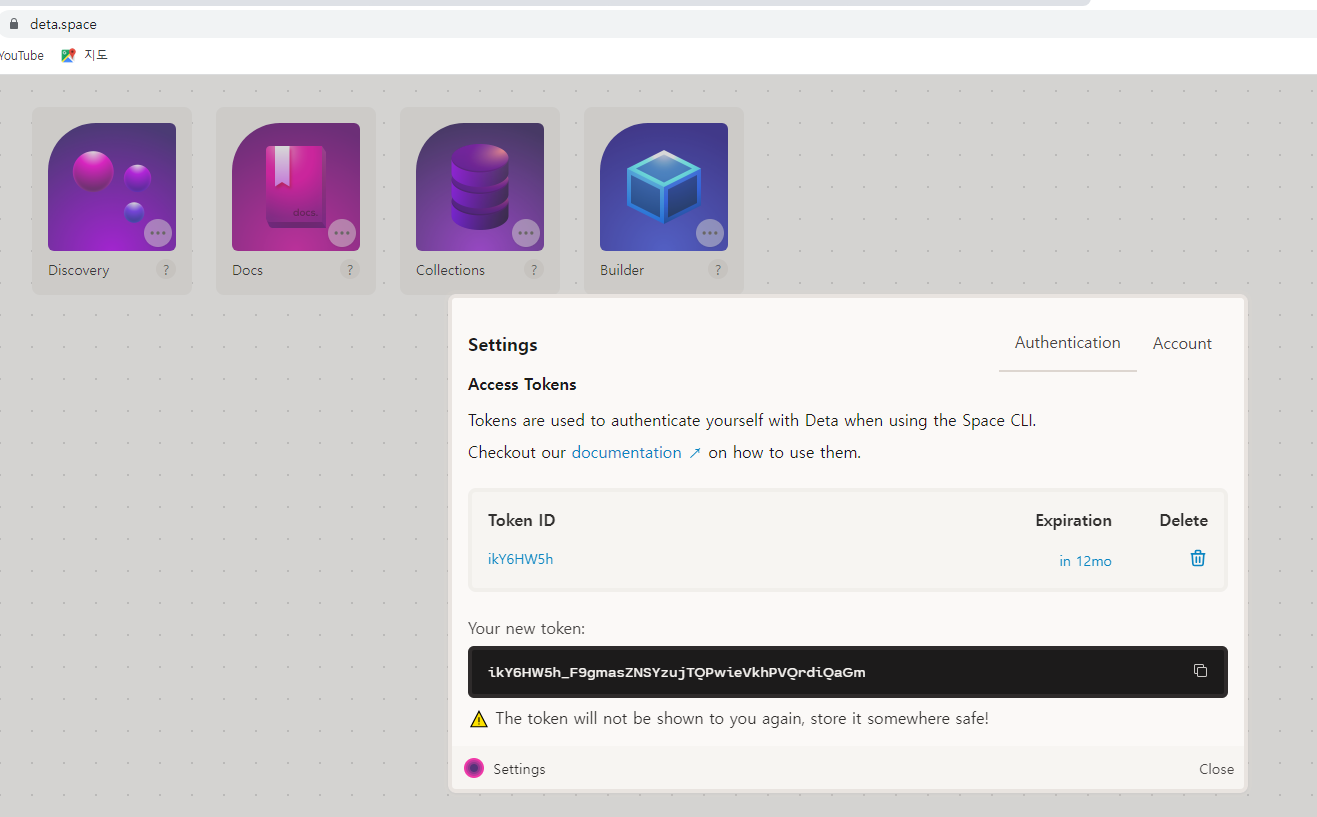Open the three-dot menu on Collections tile

click(526, 233)
